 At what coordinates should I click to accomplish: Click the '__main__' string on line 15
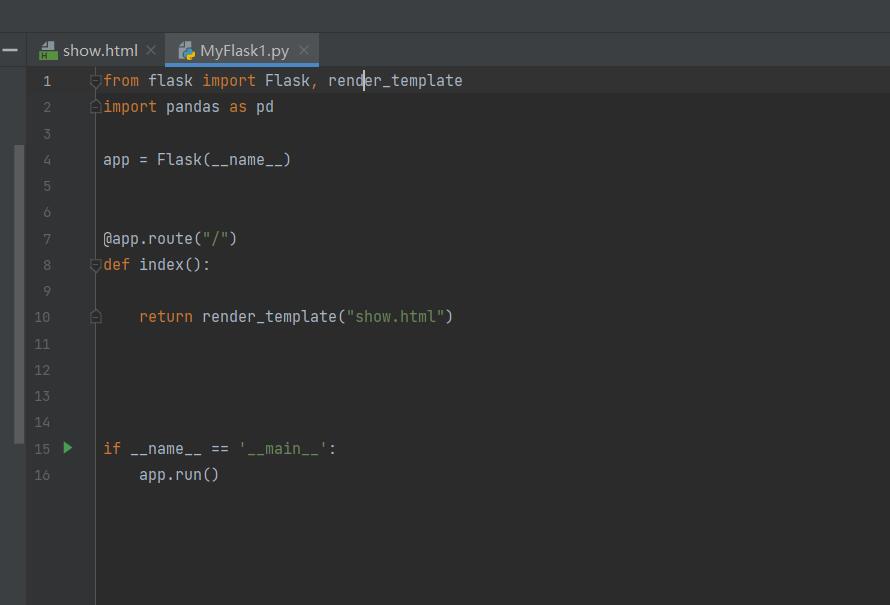click(283, 449)
